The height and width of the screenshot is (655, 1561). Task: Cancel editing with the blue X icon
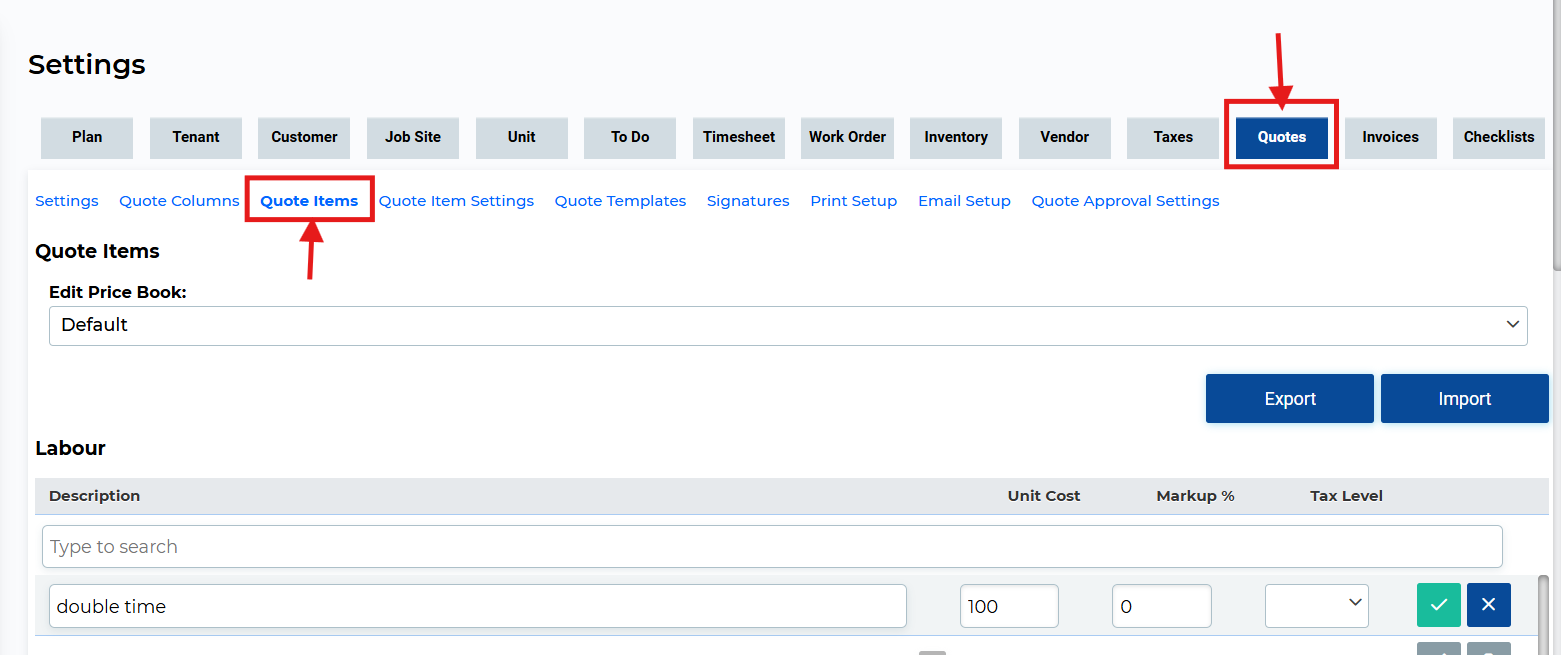pyautogui.click(x=1488, y=605)
